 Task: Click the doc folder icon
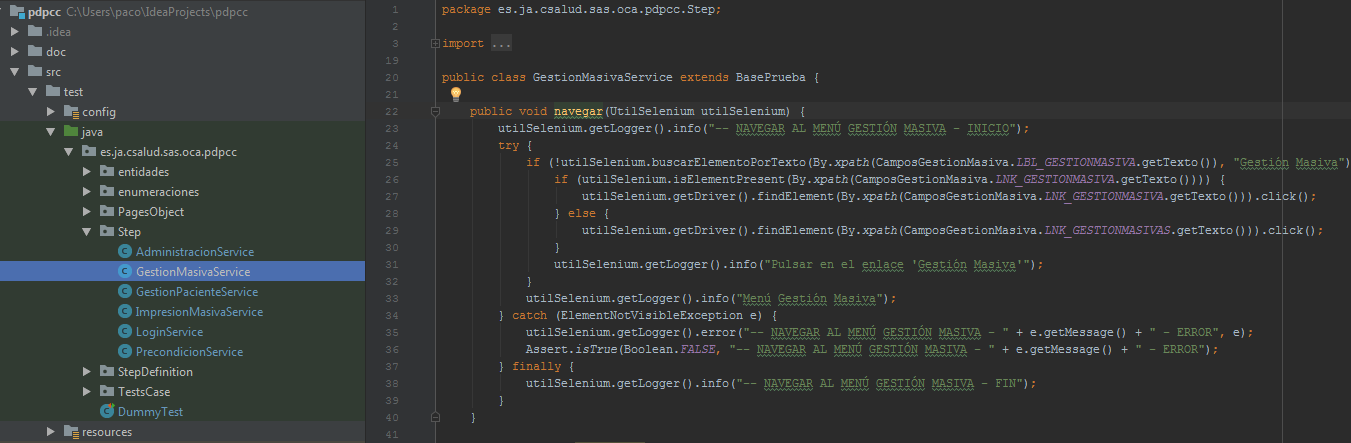(x=35, y=52)
